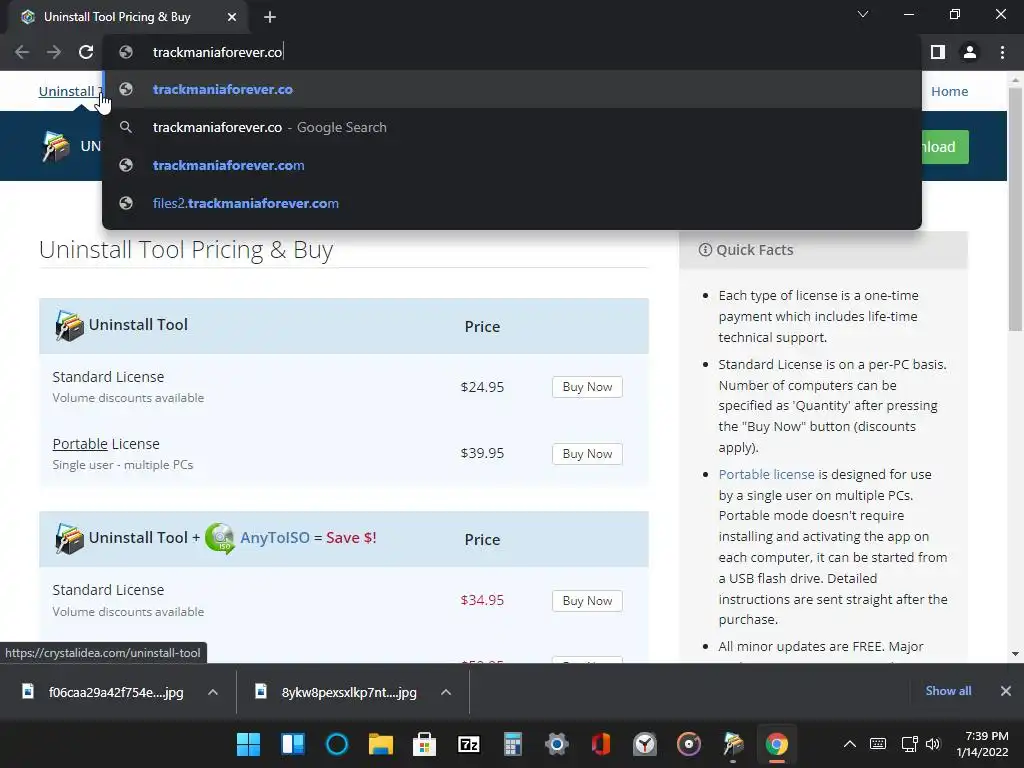Screen dimensions: 1024x768
Task: Open Microsoft Office from the taskbar
Action: 601,744
